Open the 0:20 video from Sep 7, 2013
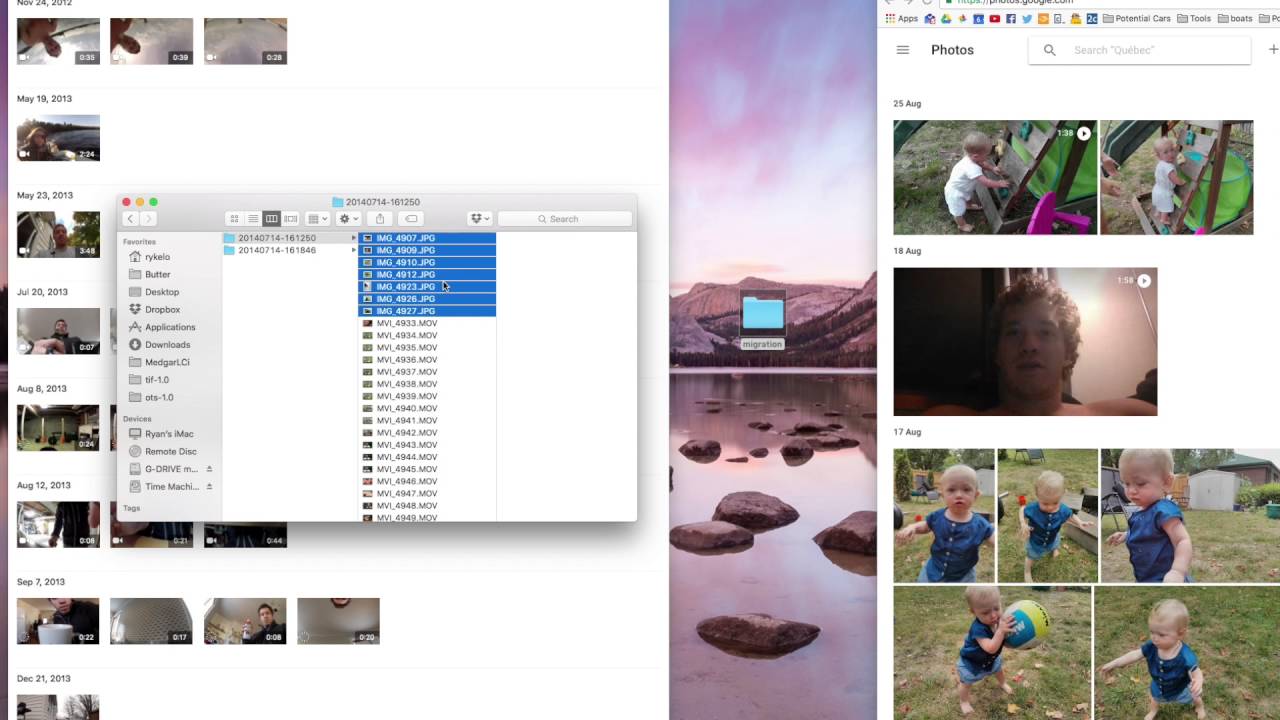The image size is (1280, 720). pyautogui.click(x=338, y=621)
